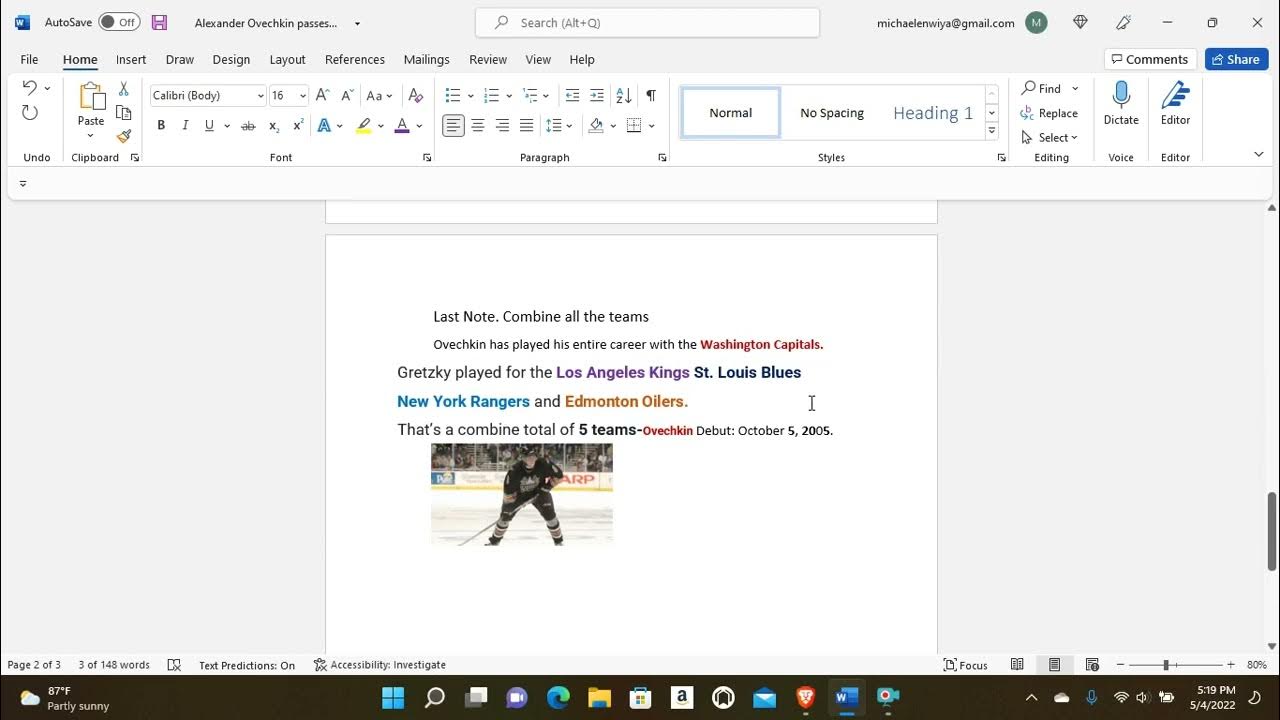Toggle Superscript formatting
The height and width of the screenshot is (720, 1280).
click(298, 125)
